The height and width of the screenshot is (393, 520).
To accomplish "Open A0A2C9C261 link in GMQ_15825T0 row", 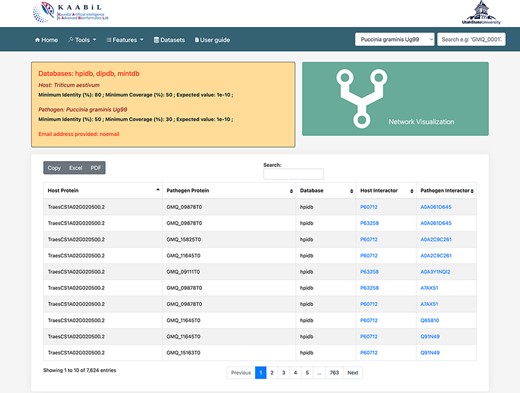I will coord(436,239).
